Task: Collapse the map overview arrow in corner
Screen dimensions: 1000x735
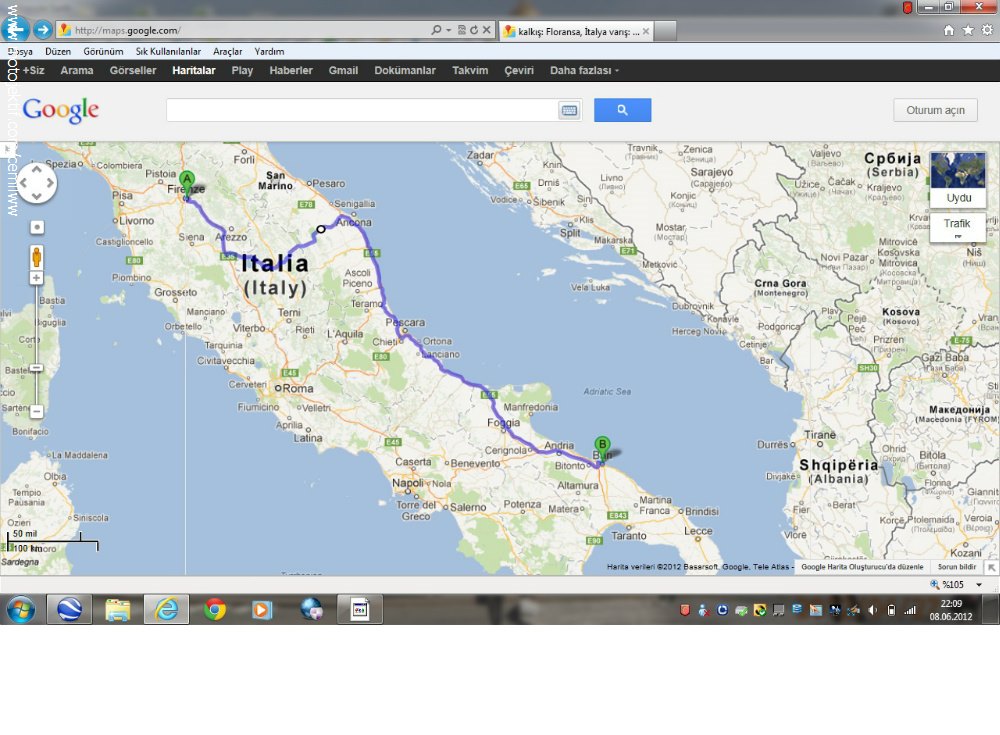Action: 992,567
